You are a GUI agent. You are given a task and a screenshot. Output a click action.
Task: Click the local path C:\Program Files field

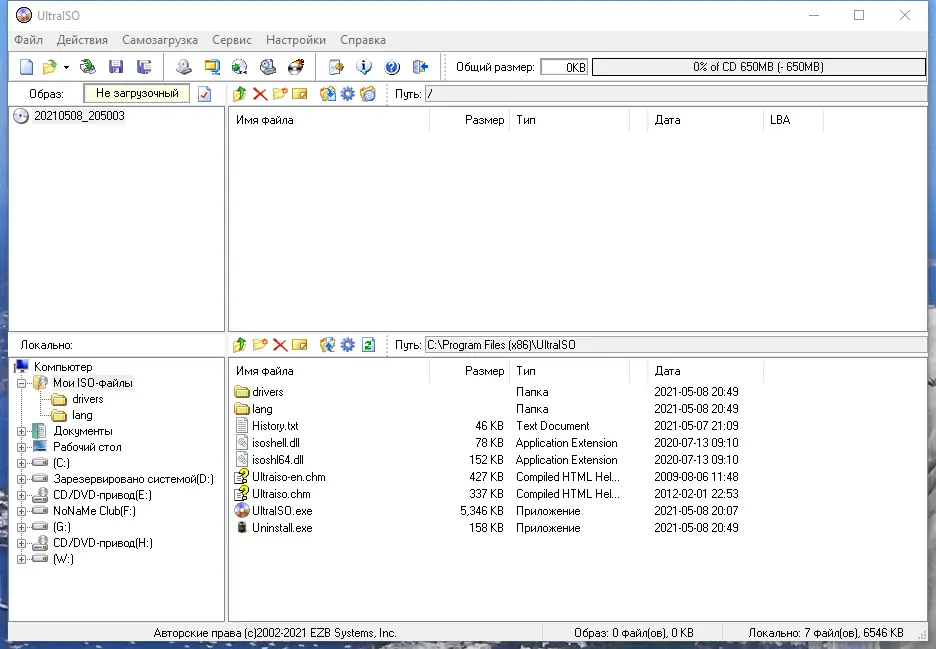[676, 345]
